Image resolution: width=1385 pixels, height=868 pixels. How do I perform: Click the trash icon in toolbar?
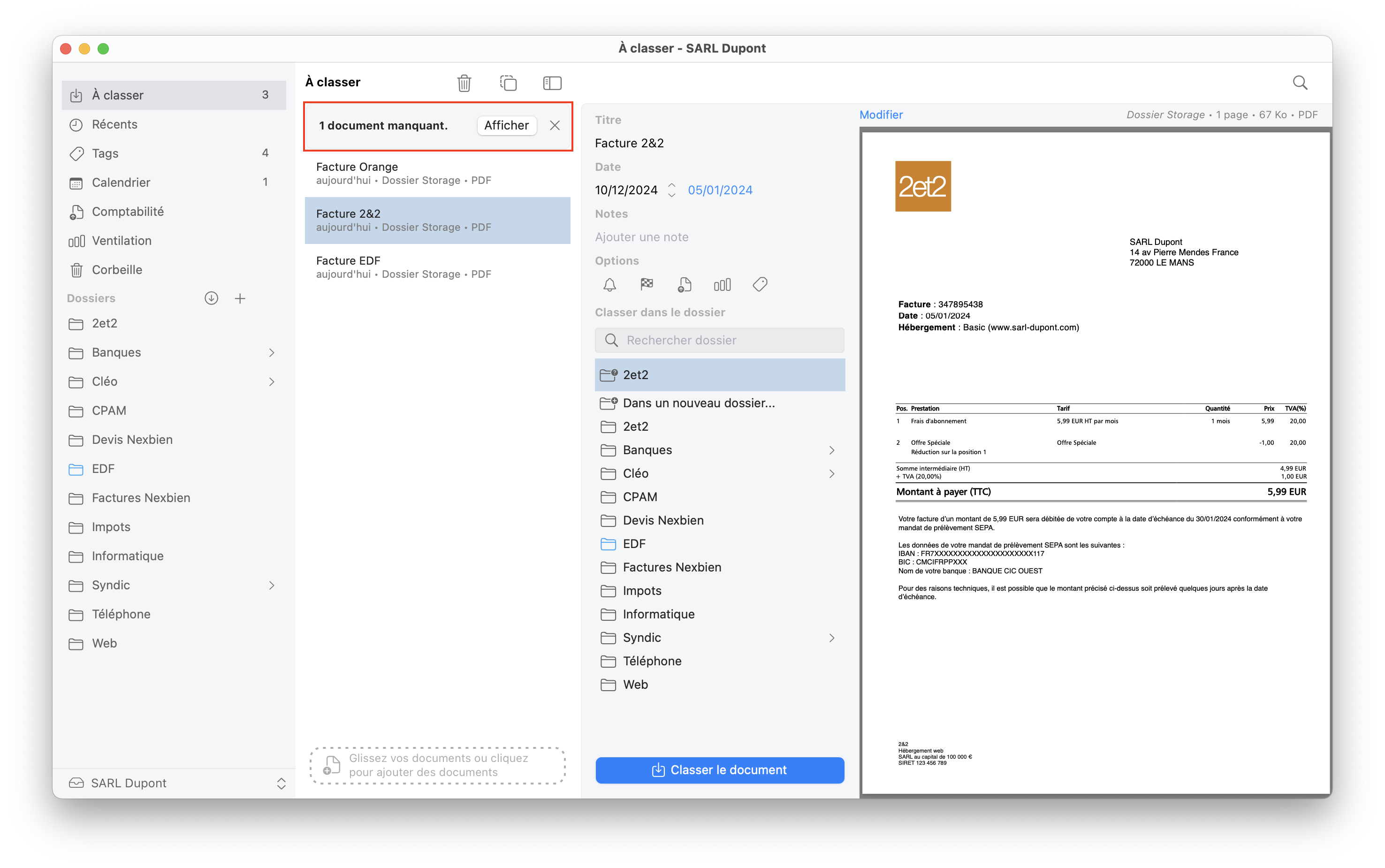pyautogui.click(x=464, y=83)
